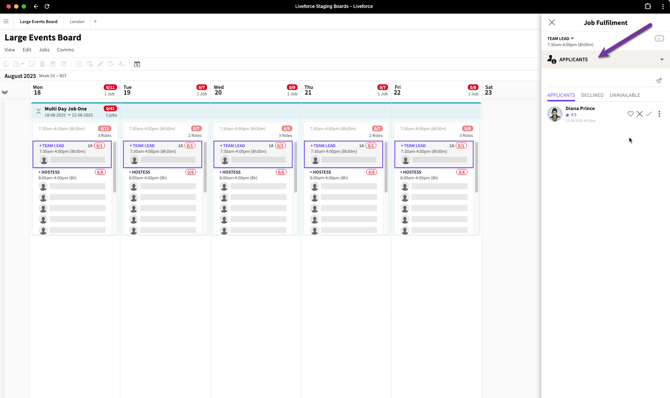The height and width of the screenshot is (398, 670).
Task: Add a new board with plus button
Action: click(x=95, y=21)
